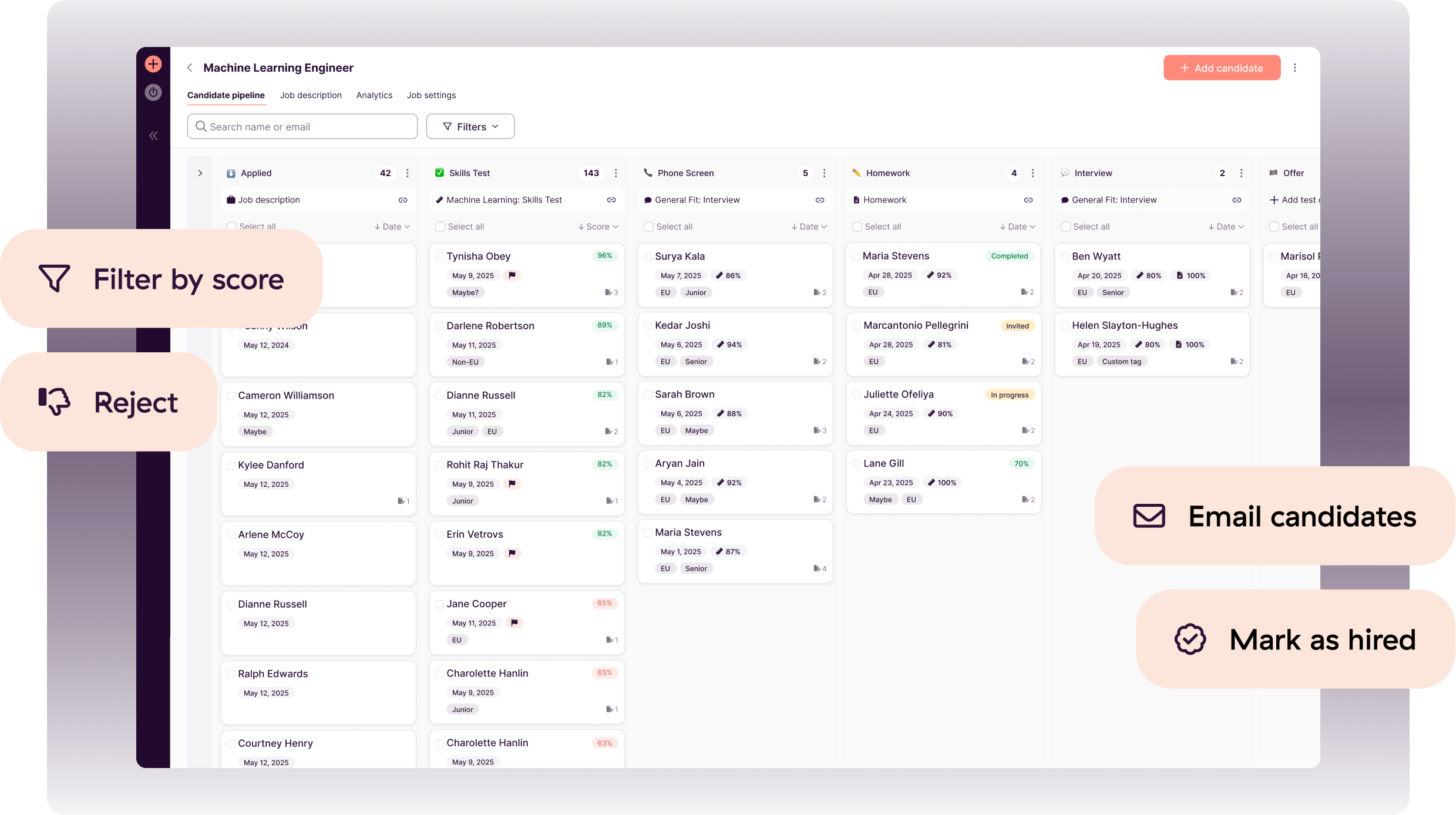Viewport: 1456px width, 815px height.
Task: Open the Job settings tab
Action: [x=431, y=95]
